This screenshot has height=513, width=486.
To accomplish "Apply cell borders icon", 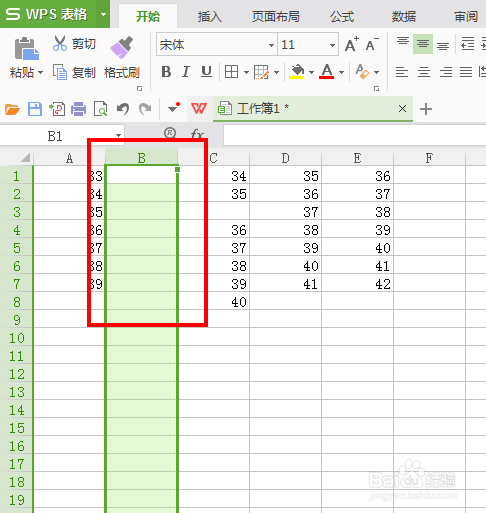I will click(231, 72).
